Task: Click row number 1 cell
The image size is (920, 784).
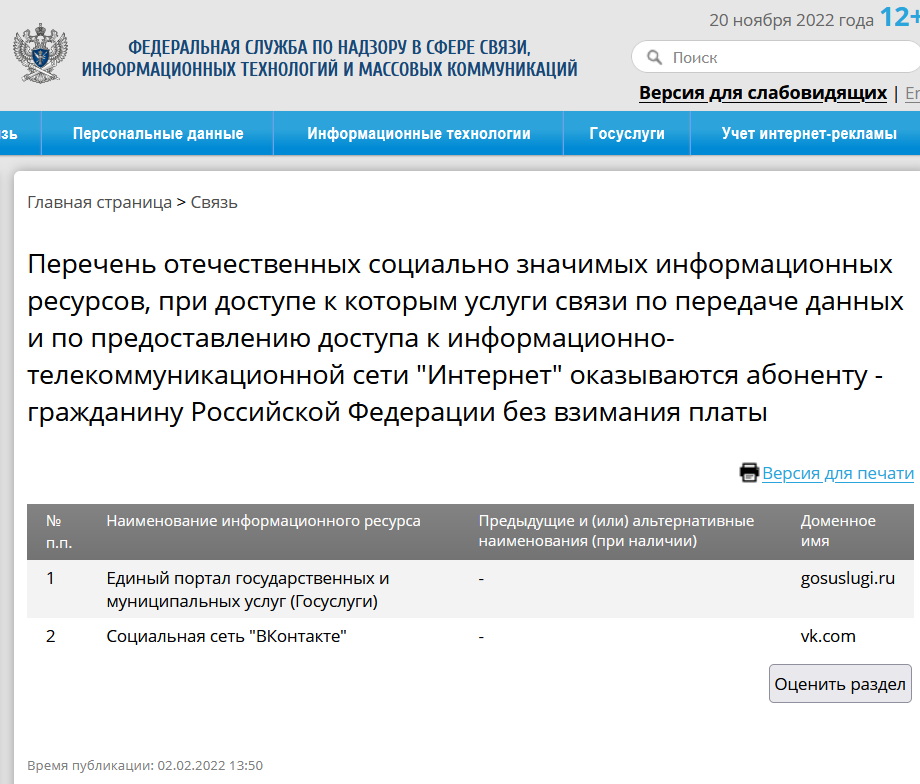Action: (50, 579)
